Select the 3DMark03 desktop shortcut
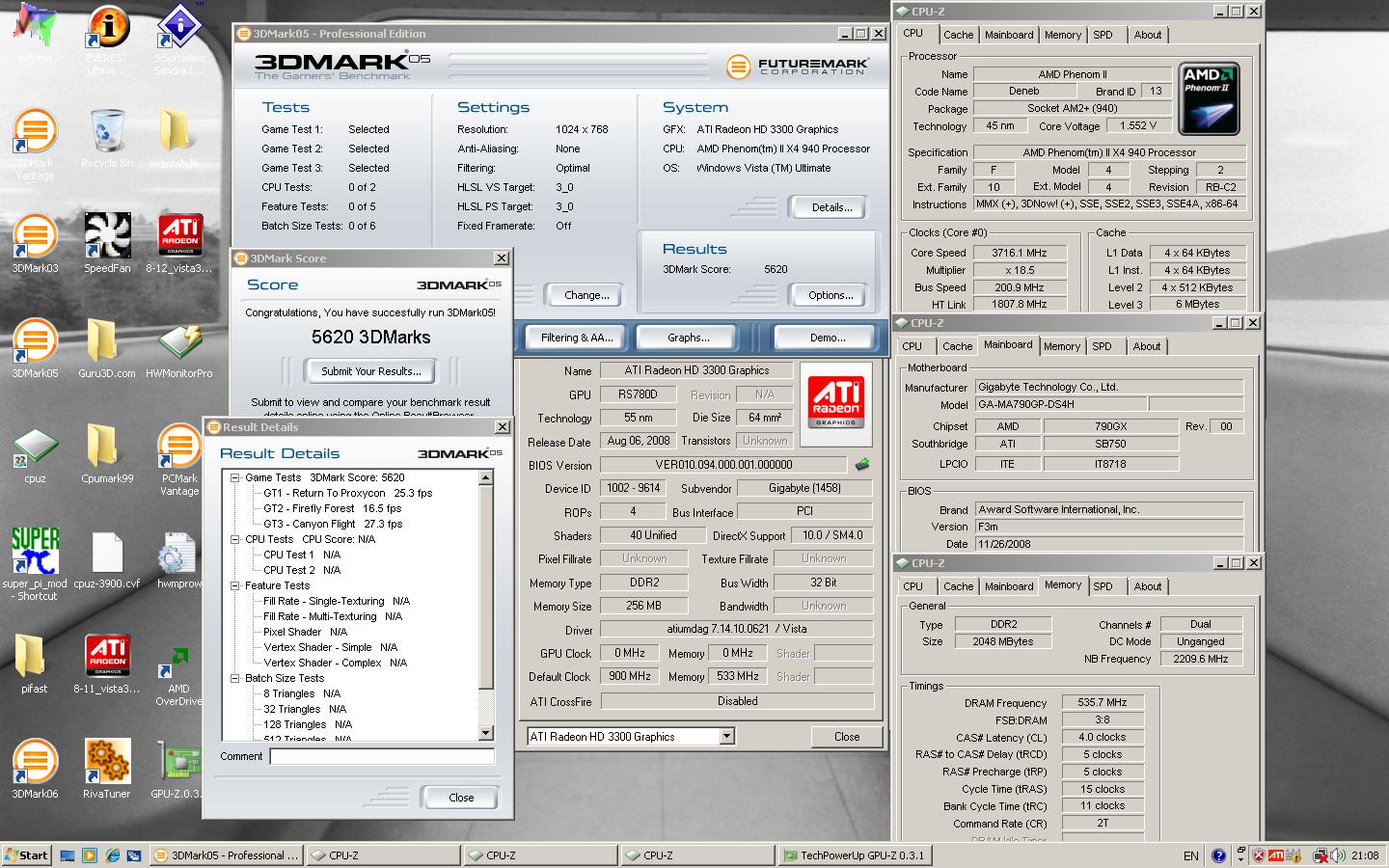The width and height of the screenshot is (1389, 868). [x=35, y=243]
